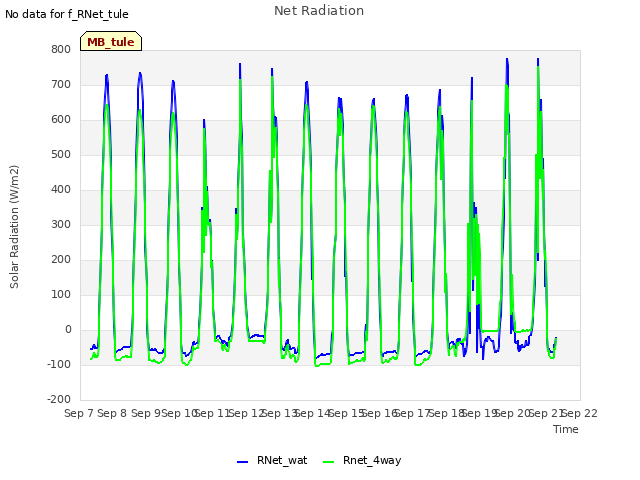Click the Sep 9 x-axis label
The height and width of the screenshot is (480, 640).
point(145,413)
